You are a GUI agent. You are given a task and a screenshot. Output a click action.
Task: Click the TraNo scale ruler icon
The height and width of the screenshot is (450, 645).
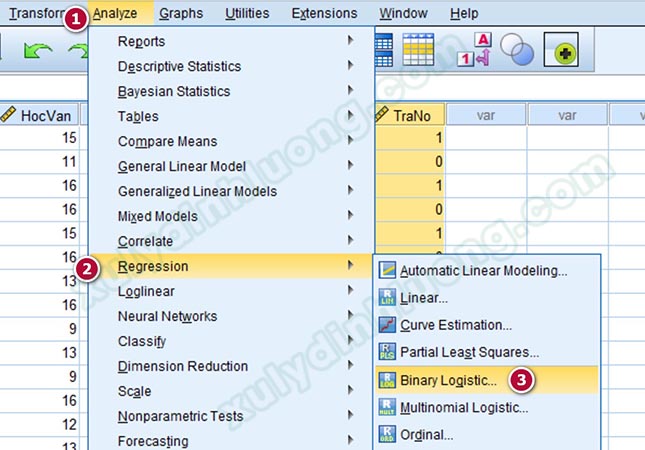click(x=382, y=114)
